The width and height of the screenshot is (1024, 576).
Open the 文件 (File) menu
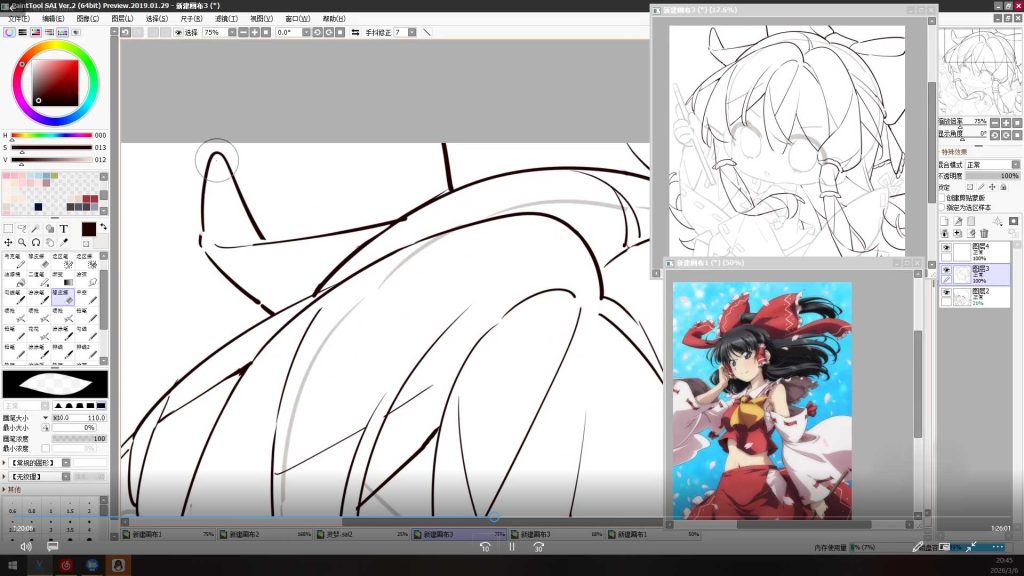click(x=18, y=19)
